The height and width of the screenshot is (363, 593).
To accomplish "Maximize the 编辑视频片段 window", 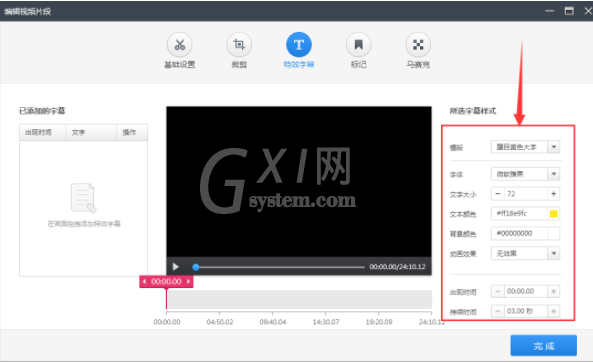I will [x=569, y=11].
